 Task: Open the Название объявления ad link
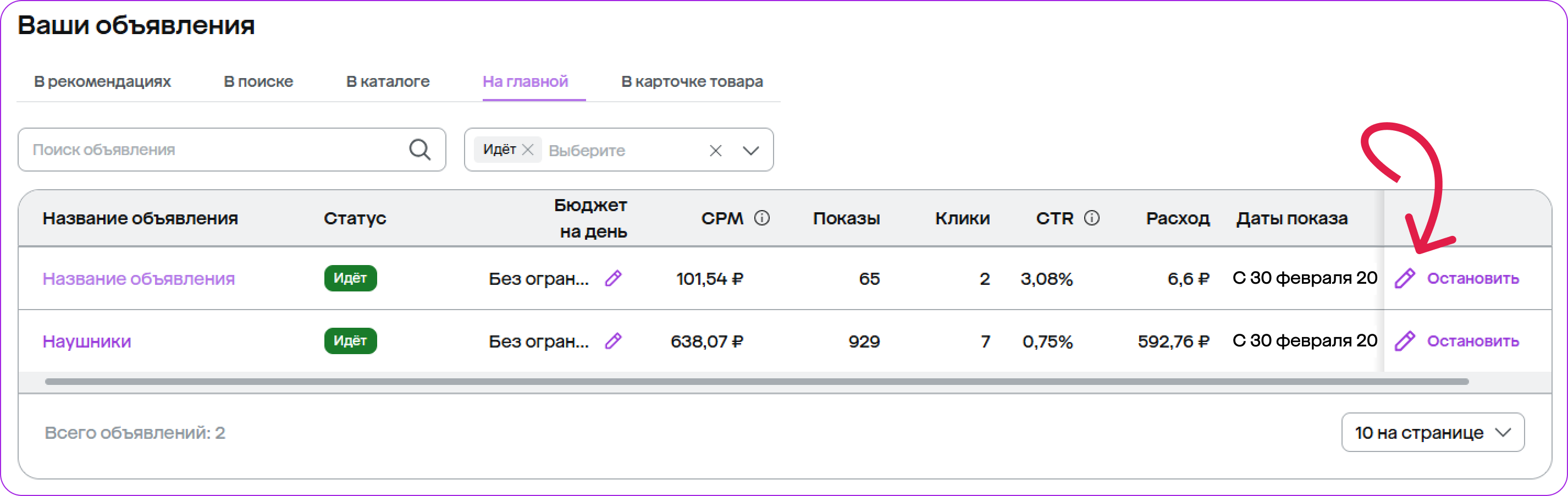pos(138,279)
